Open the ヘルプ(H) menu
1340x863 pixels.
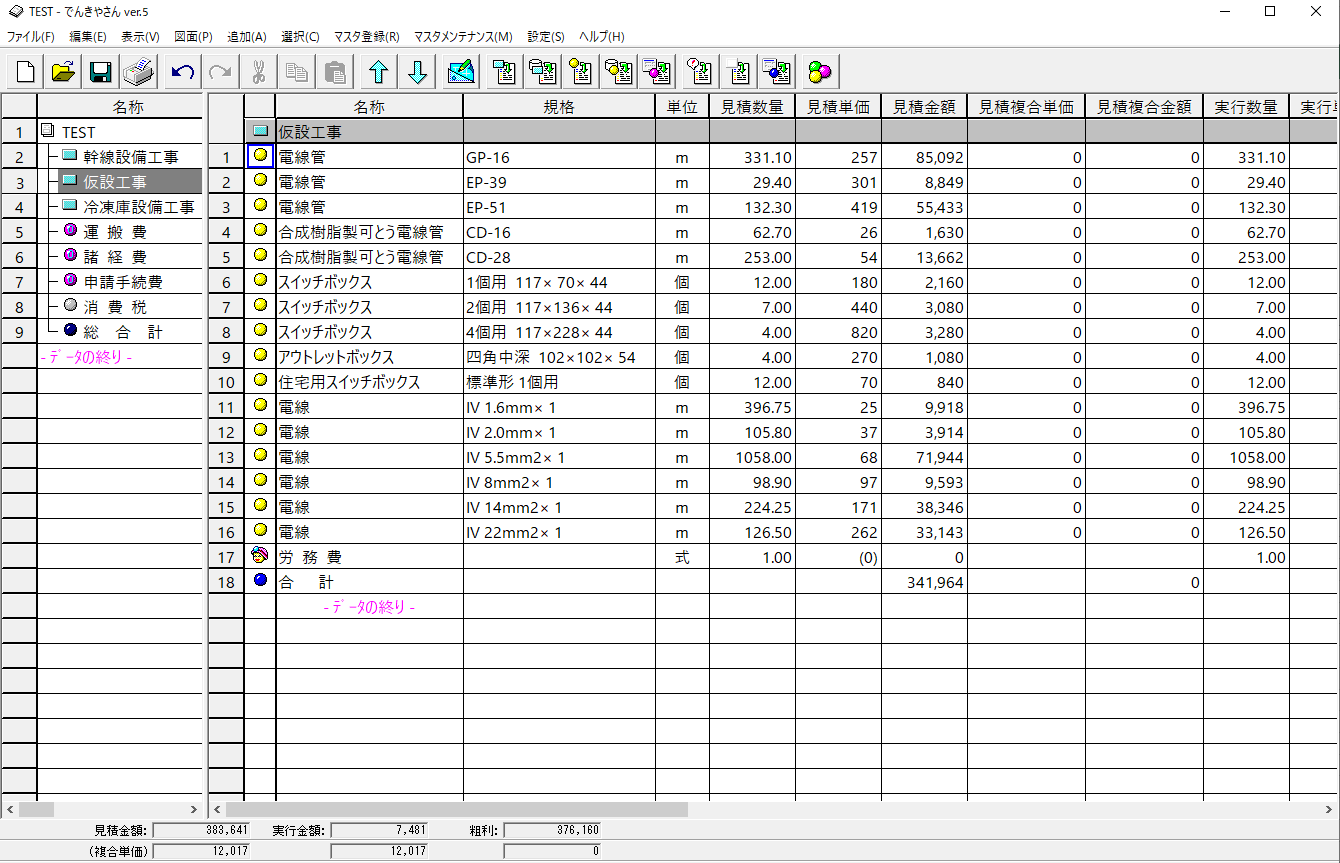pos(602,36)
